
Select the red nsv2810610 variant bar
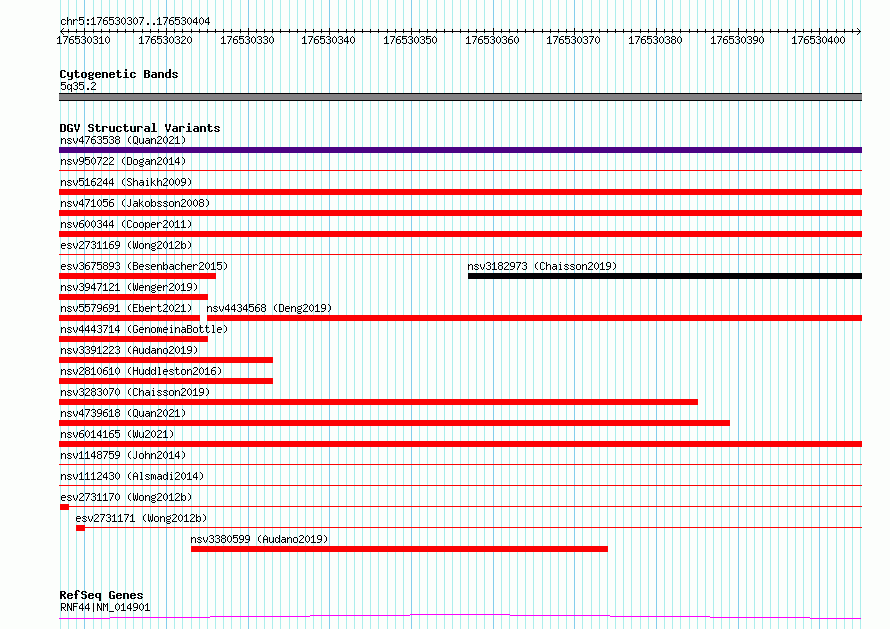166,381
